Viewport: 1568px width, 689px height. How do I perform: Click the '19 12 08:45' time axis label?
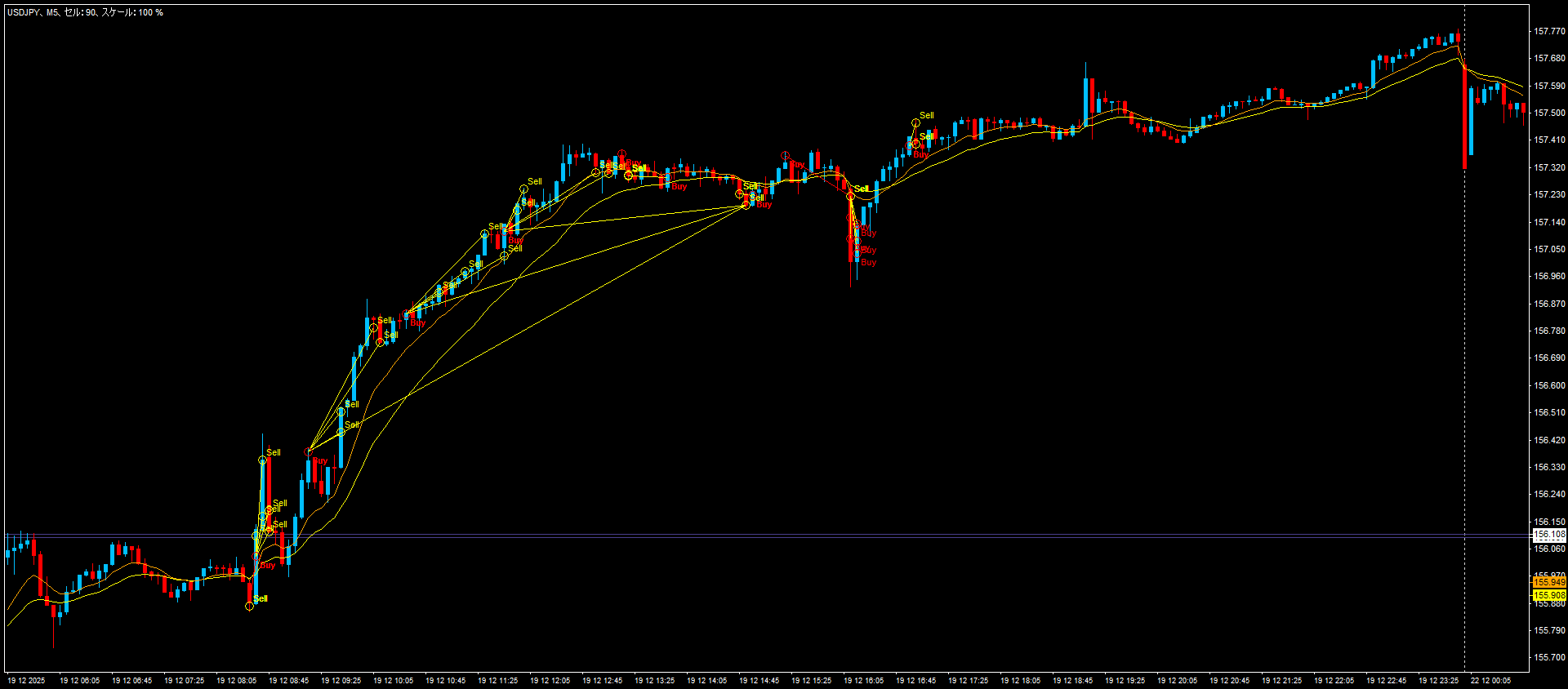pyautogui.click(x=288, y=680)
